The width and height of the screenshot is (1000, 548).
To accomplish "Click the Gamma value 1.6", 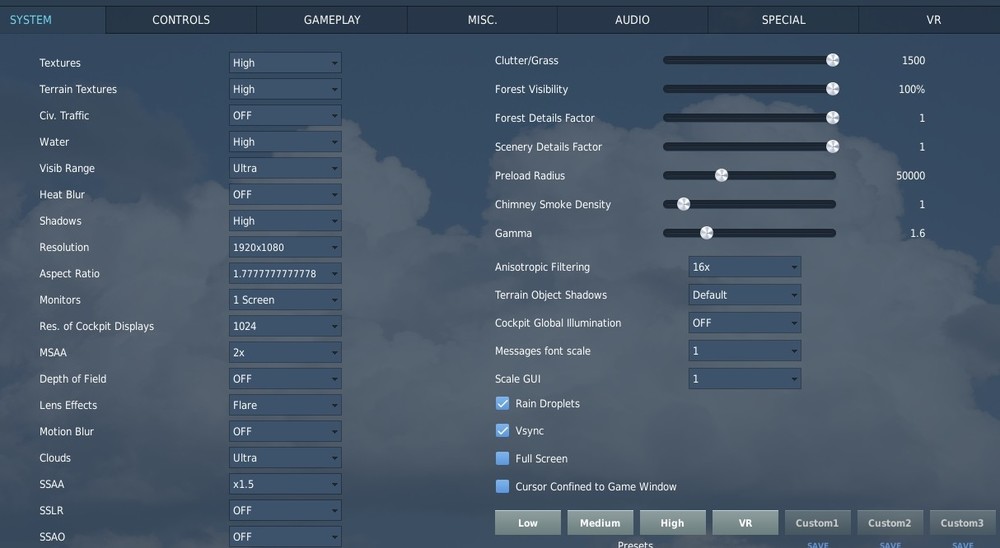I will (x=918, y=233).
